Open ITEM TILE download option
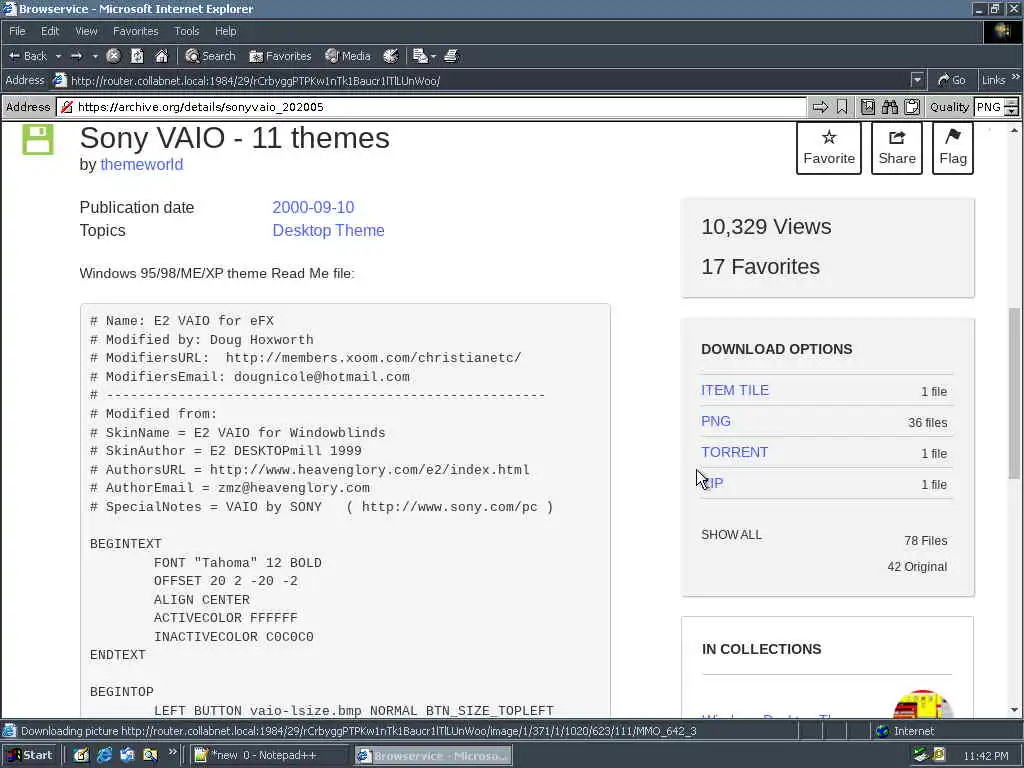This screenshot has width=1024, height=768. tap(735, 391)
